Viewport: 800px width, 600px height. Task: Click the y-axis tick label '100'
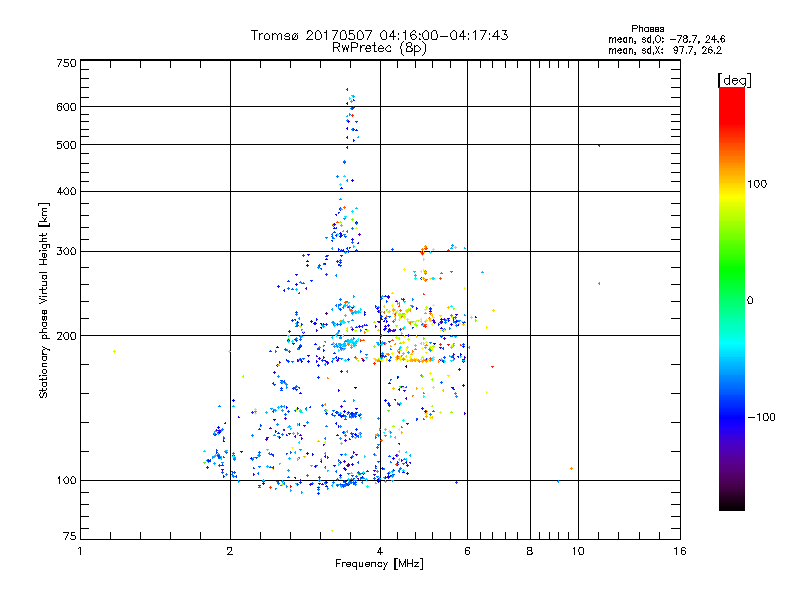tap(66, 481)
